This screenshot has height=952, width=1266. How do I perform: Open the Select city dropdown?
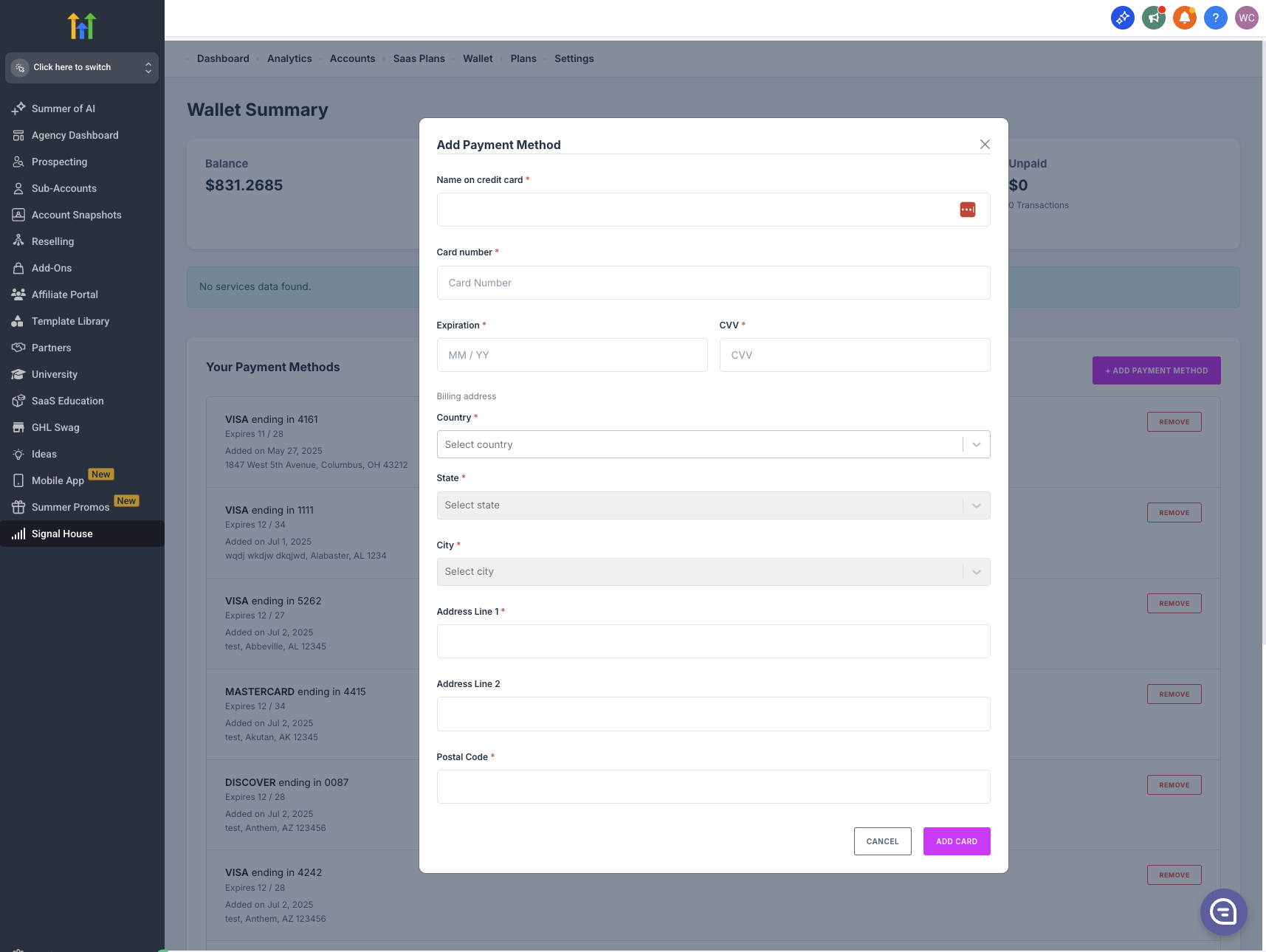(713, 572)
